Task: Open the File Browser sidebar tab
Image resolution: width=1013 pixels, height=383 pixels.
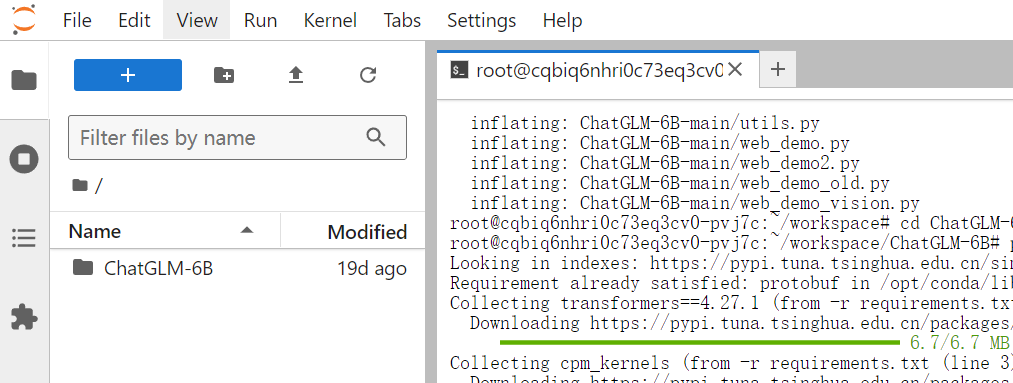Action: click(25, 81)
